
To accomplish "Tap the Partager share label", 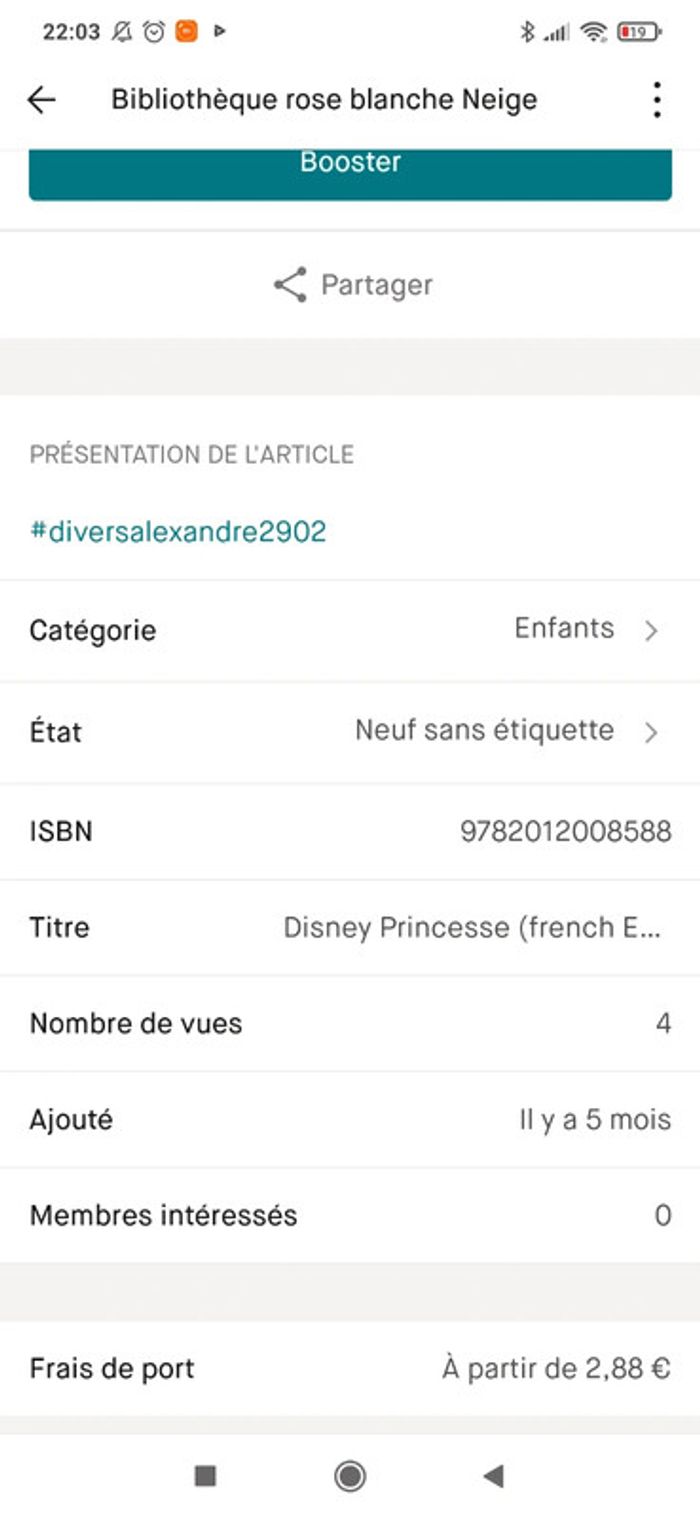I will [x=376, y=285].
